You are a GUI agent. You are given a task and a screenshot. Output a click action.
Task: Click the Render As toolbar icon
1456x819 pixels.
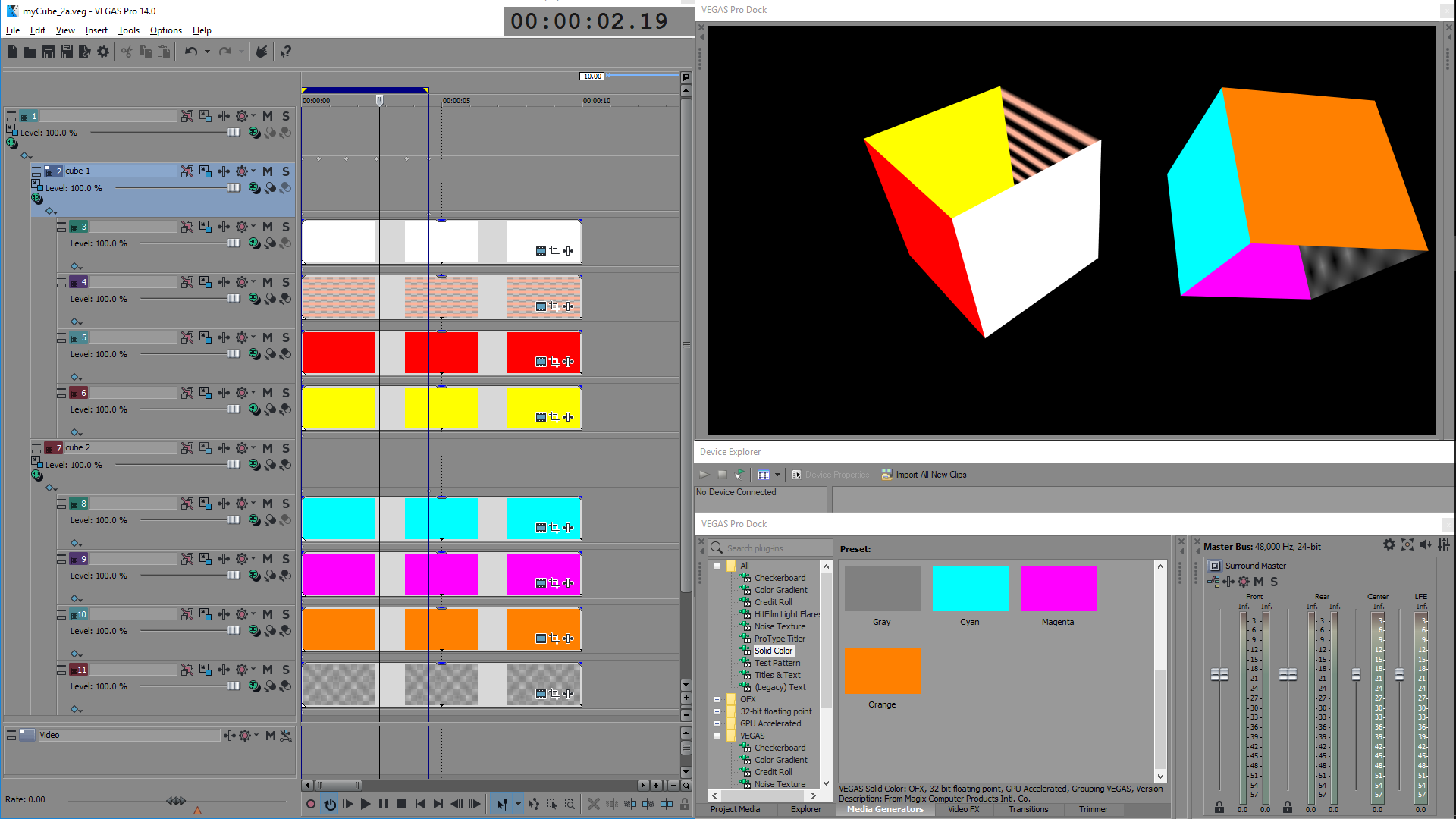tap(85, 52)
